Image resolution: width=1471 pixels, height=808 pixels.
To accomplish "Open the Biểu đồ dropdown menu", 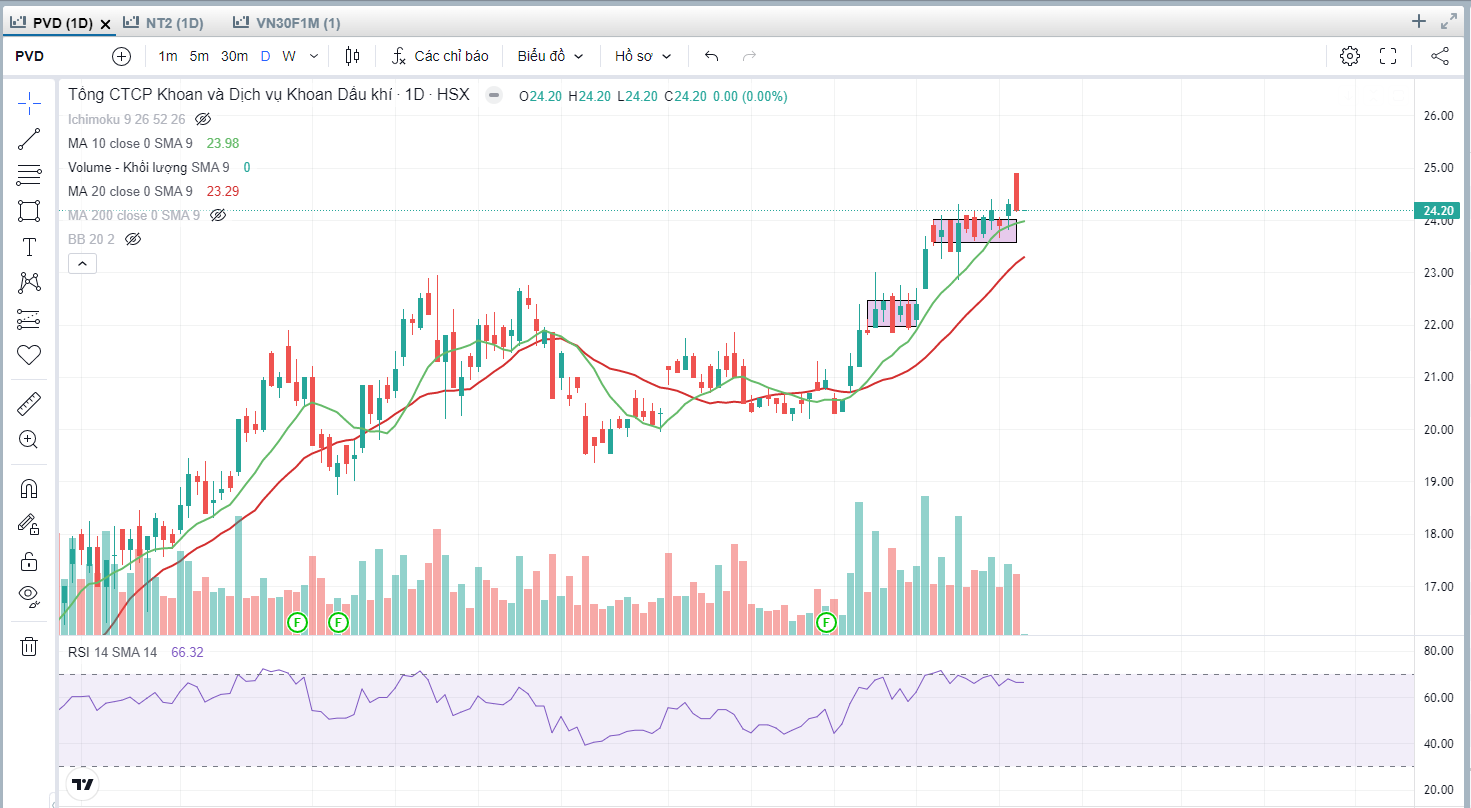I will (x=550, y=56).
